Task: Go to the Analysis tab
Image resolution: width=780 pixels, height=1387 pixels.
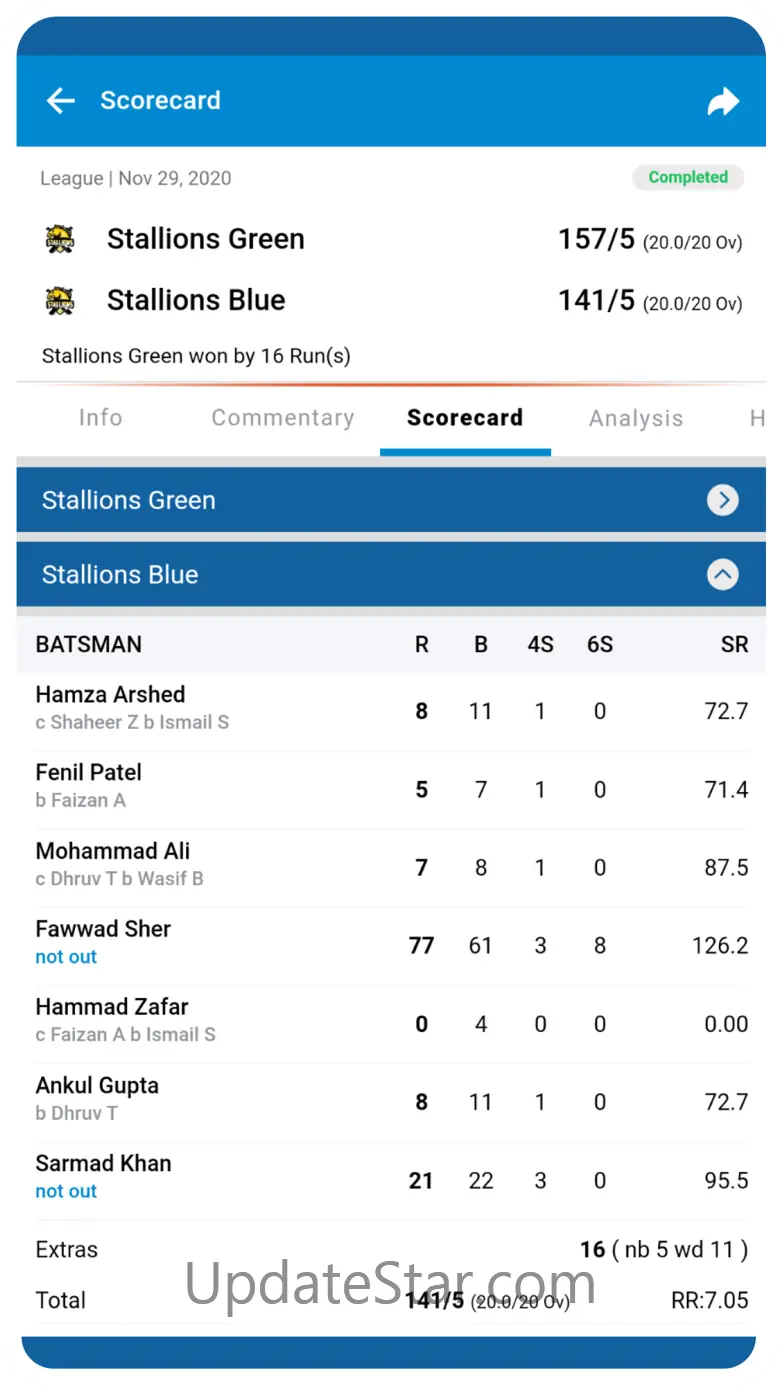Action: point(636,418)
